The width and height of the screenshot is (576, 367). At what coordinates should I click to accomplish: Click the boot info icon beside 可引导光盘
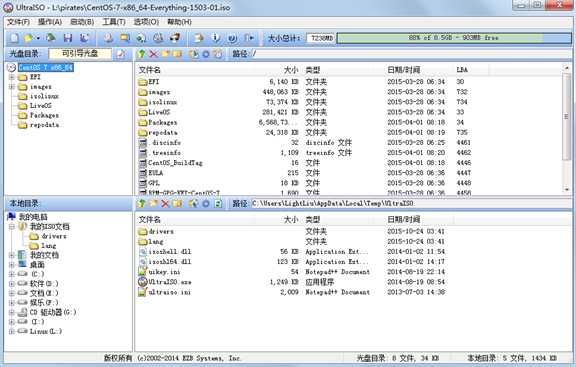[120, 54]
